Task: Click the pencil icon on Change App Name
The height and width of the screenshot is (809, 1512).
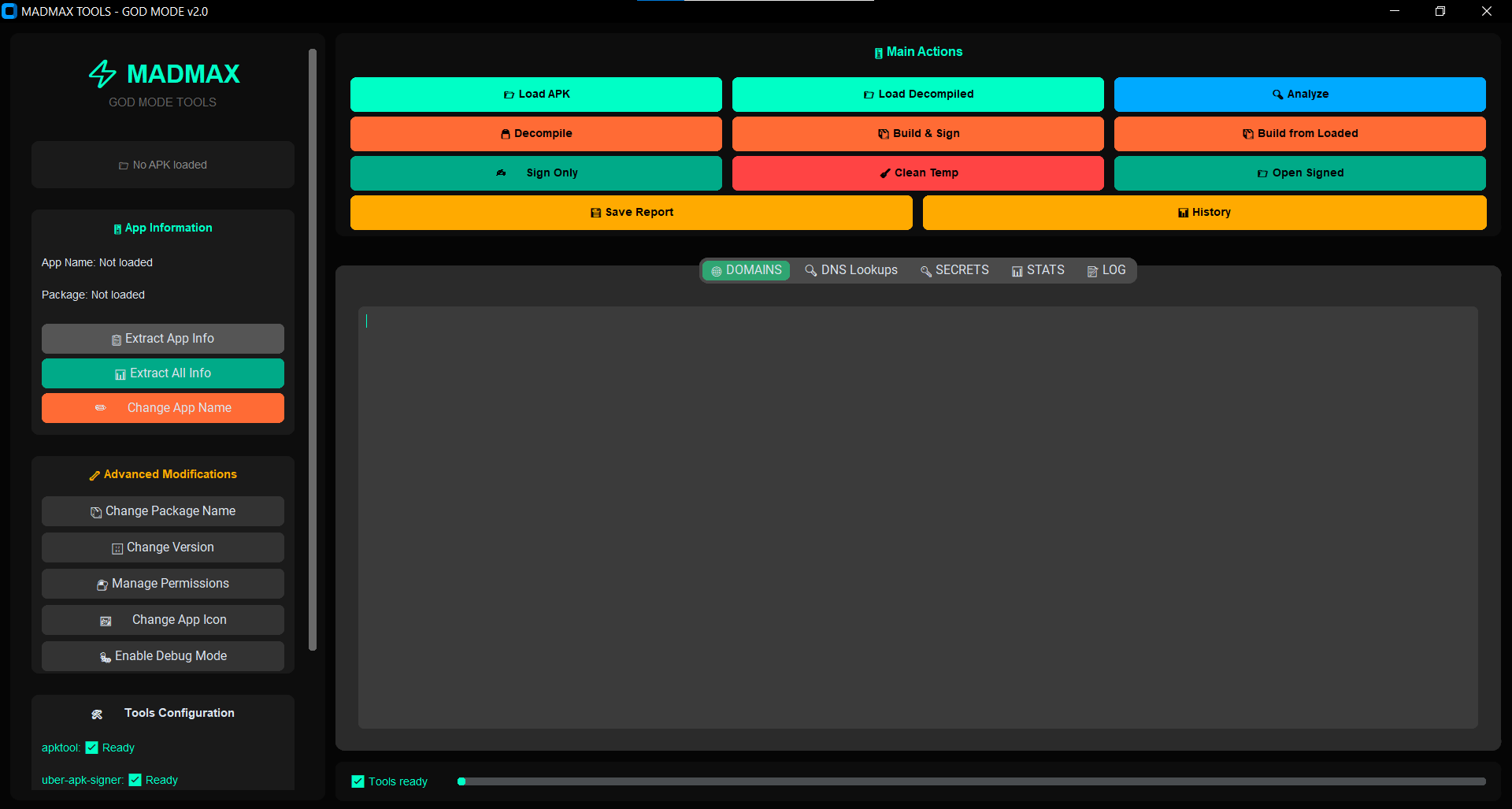Action: coord(100,408)
